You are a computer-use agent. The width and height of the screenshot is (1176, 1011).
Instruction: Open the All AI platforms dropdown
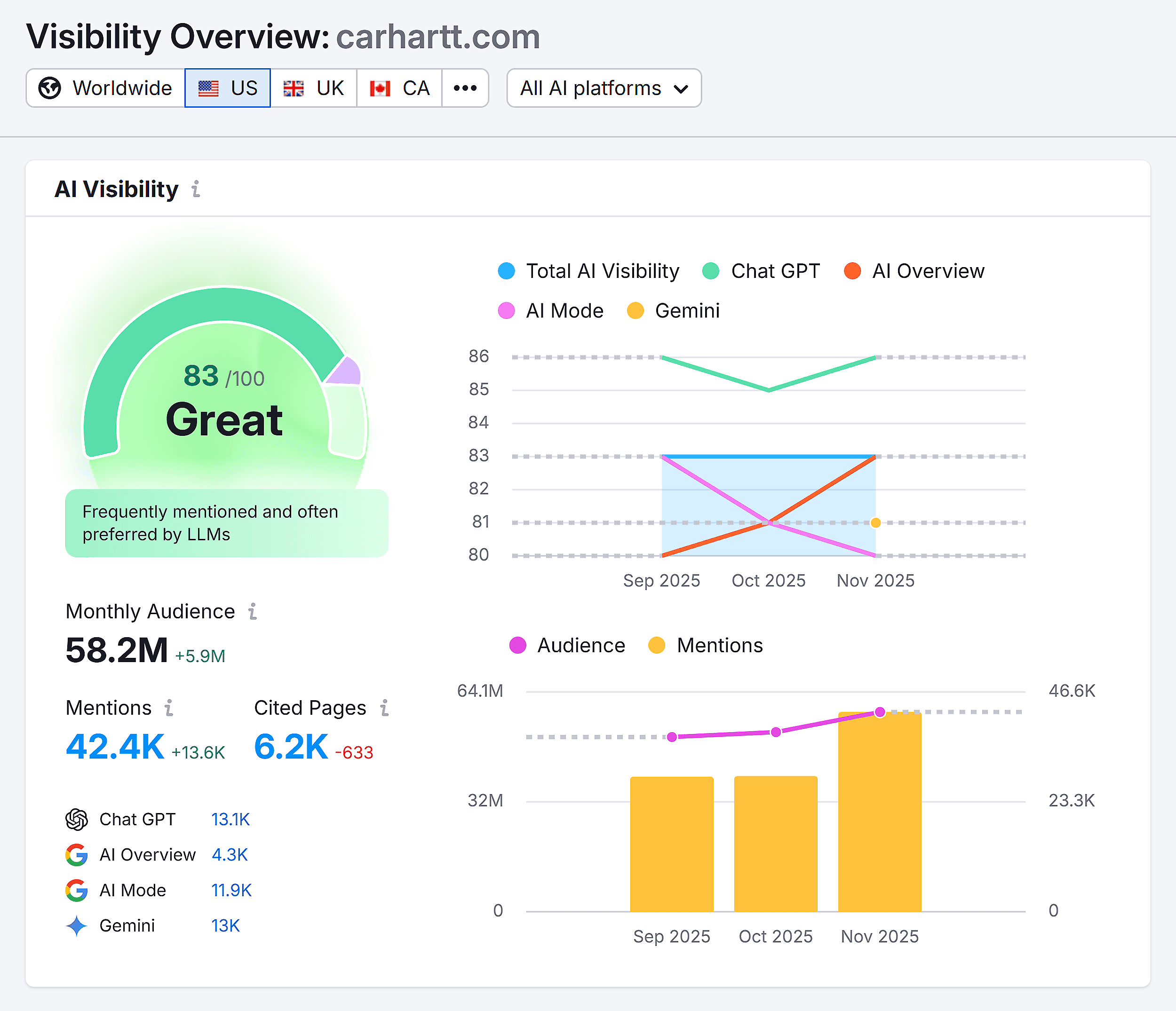click(604, 88)
